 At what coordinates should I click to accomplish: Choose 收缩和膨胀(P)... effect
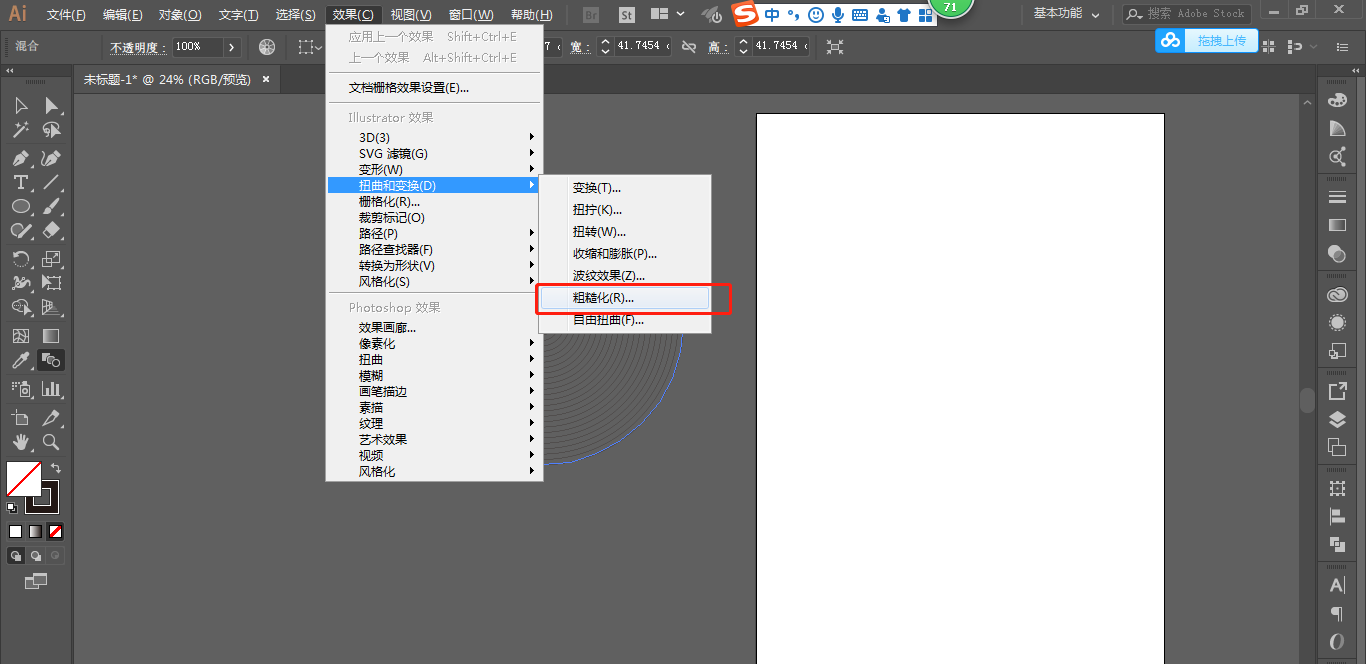625,254
